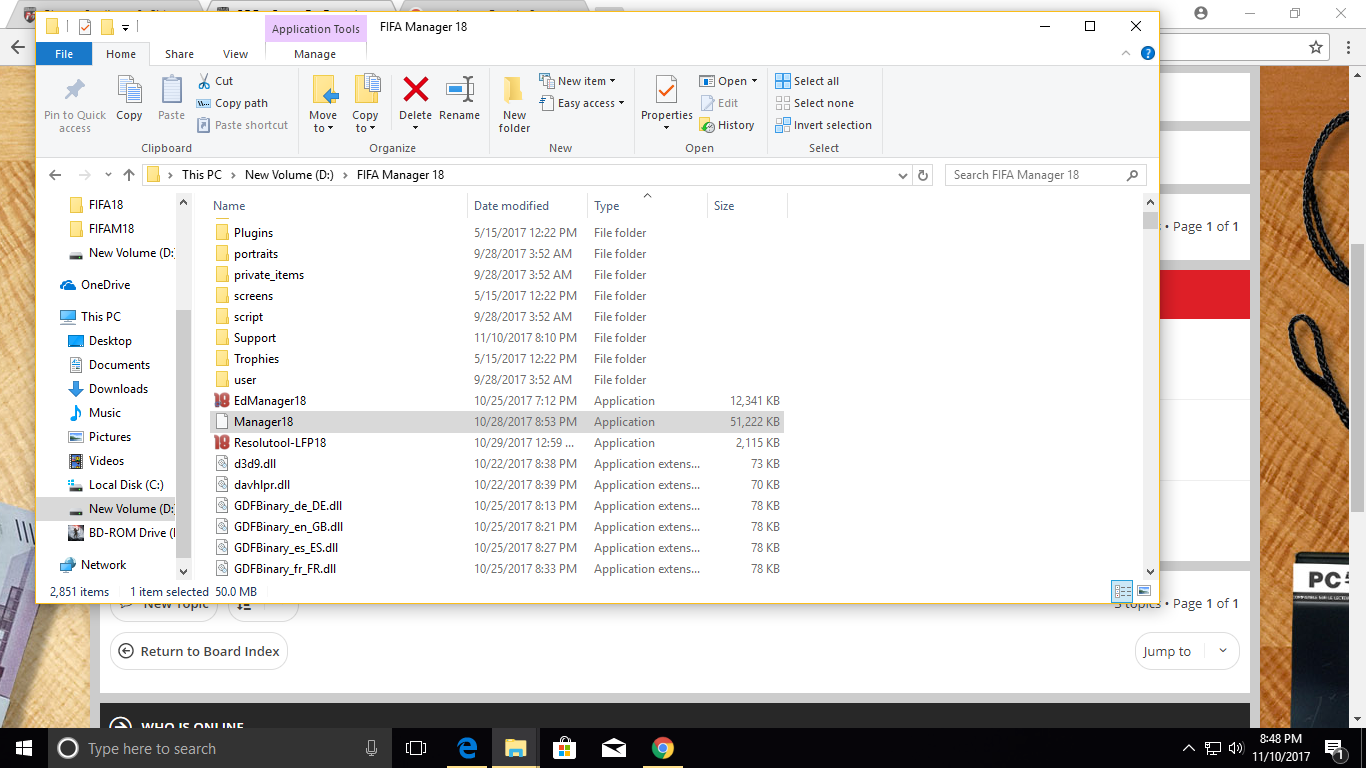Image resolution: width=1366 pixels, height=768 pixels.
Task: Expand the Easy access dropdown
Action: pyautogui.click(x=581, y=103)
